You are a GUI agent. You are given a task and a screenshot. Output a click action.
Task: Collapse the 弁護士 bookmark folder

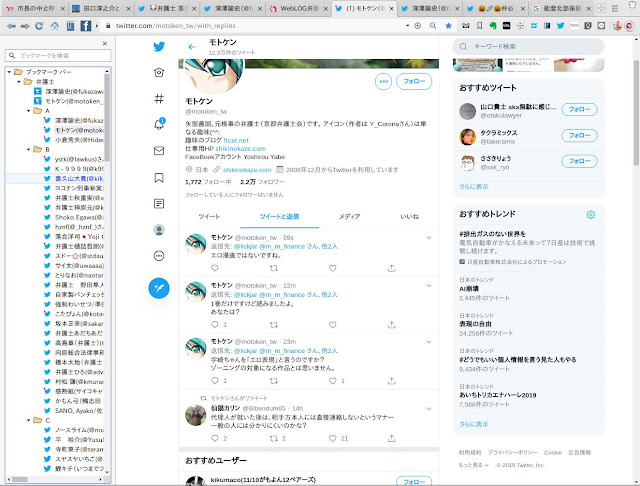pyautogui.click(x=19, y=82)
